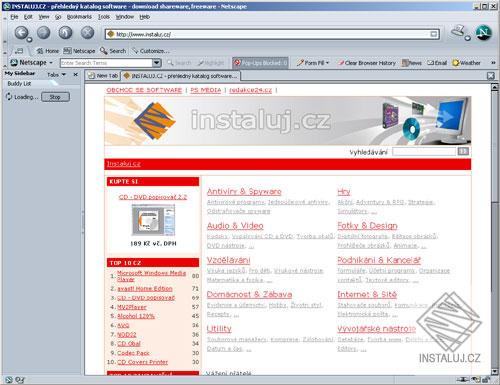Open Home from the personal toolbar
This screenshot has height=385, width=500.
point(48,51)
